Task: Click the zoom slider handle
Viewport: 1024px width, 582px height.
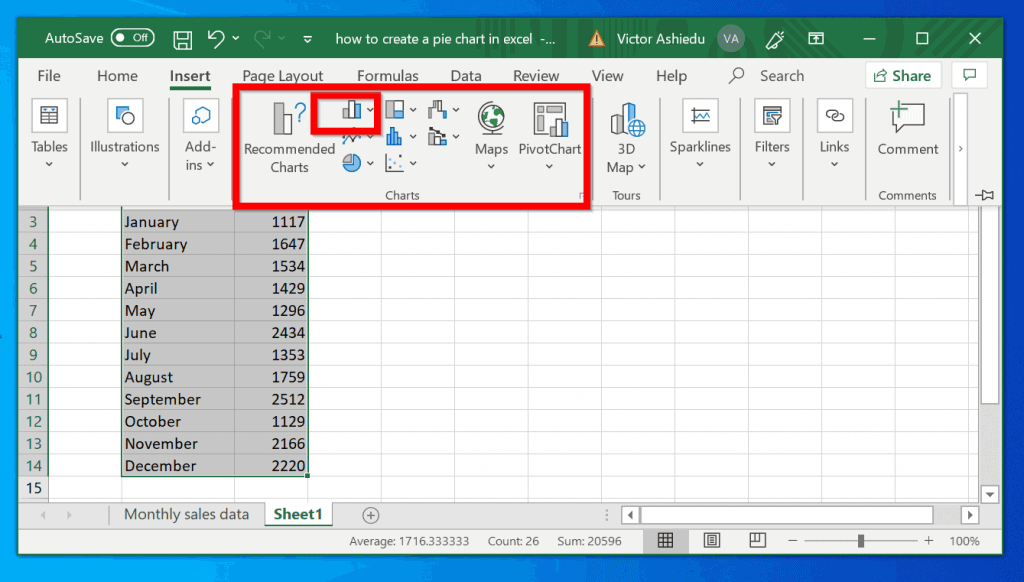Action: pyautogui.click(x=861, y=541)
